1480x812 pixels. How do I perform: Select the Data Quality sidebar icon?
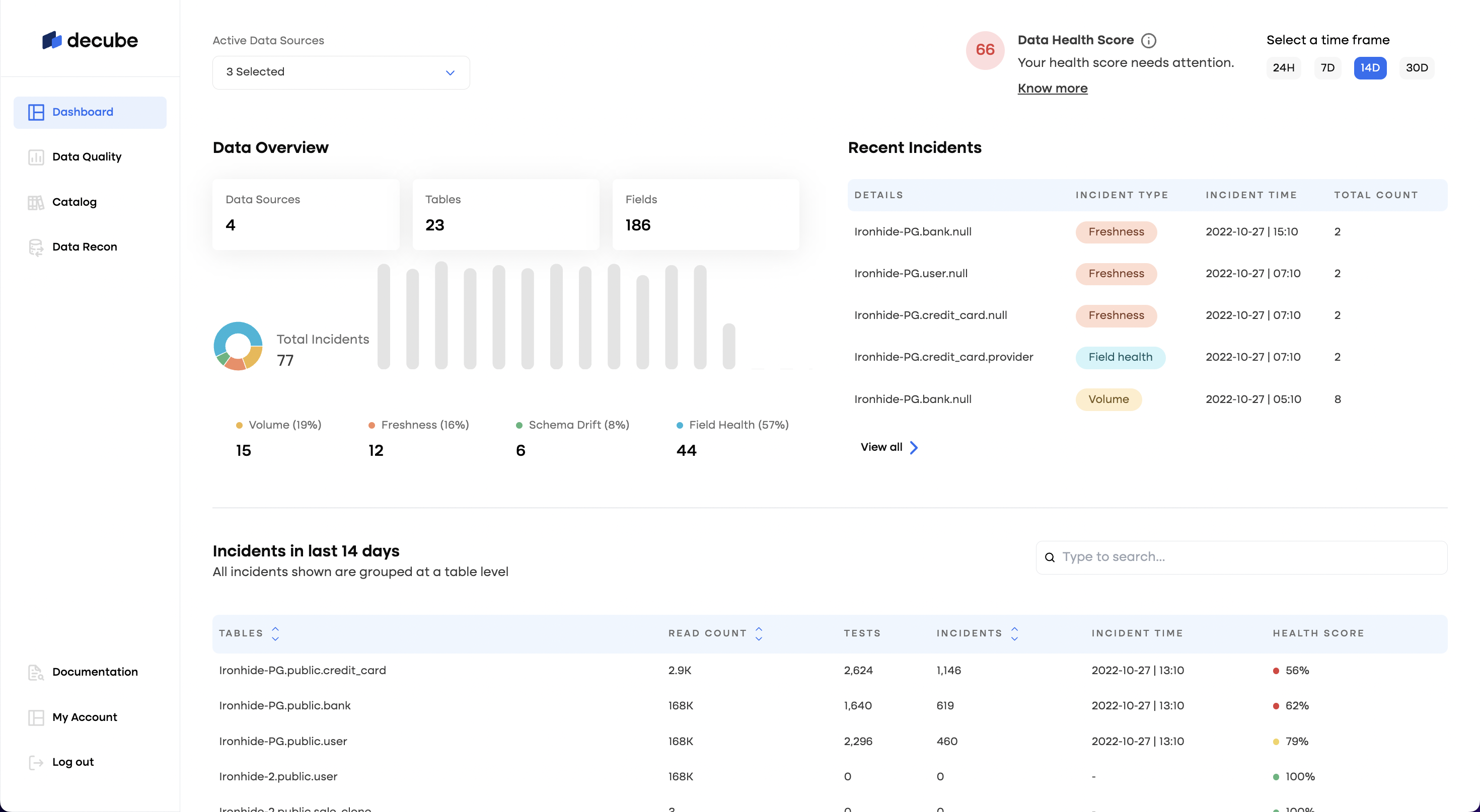[x=36, y=156]
